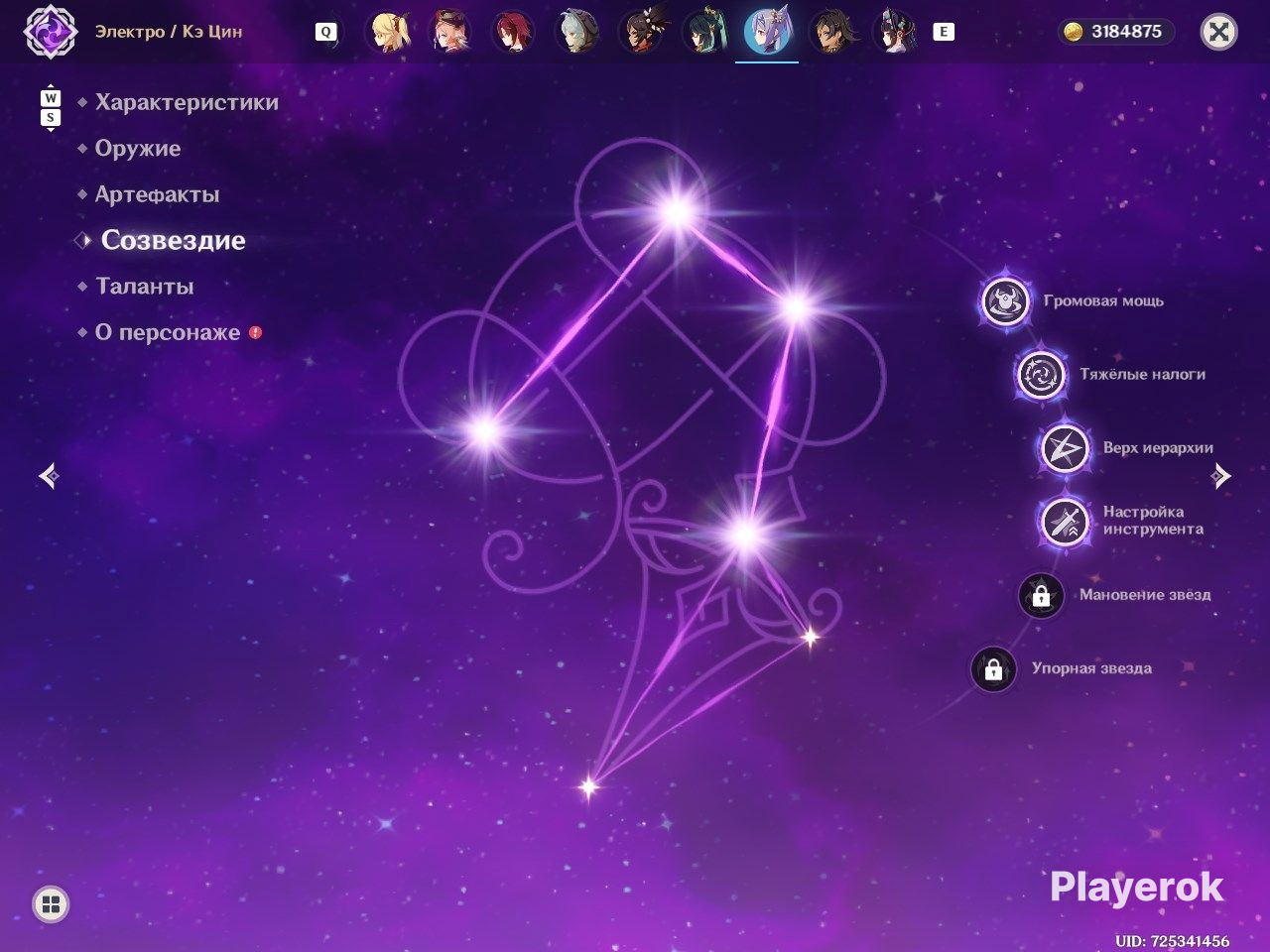Open the Артефакты menu item
This screenshot has width=1270, height=952.
[157, 194]
